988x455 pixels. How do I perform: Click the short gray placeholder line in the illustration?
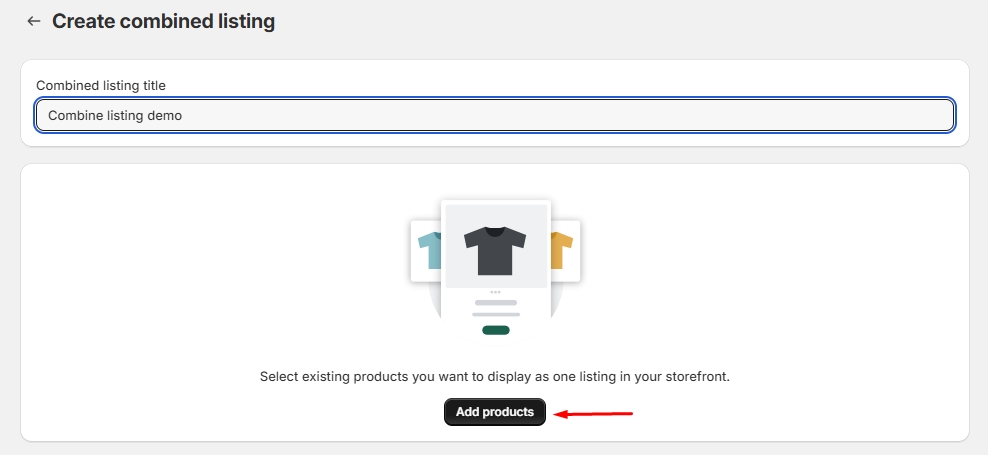coord(495,302)
